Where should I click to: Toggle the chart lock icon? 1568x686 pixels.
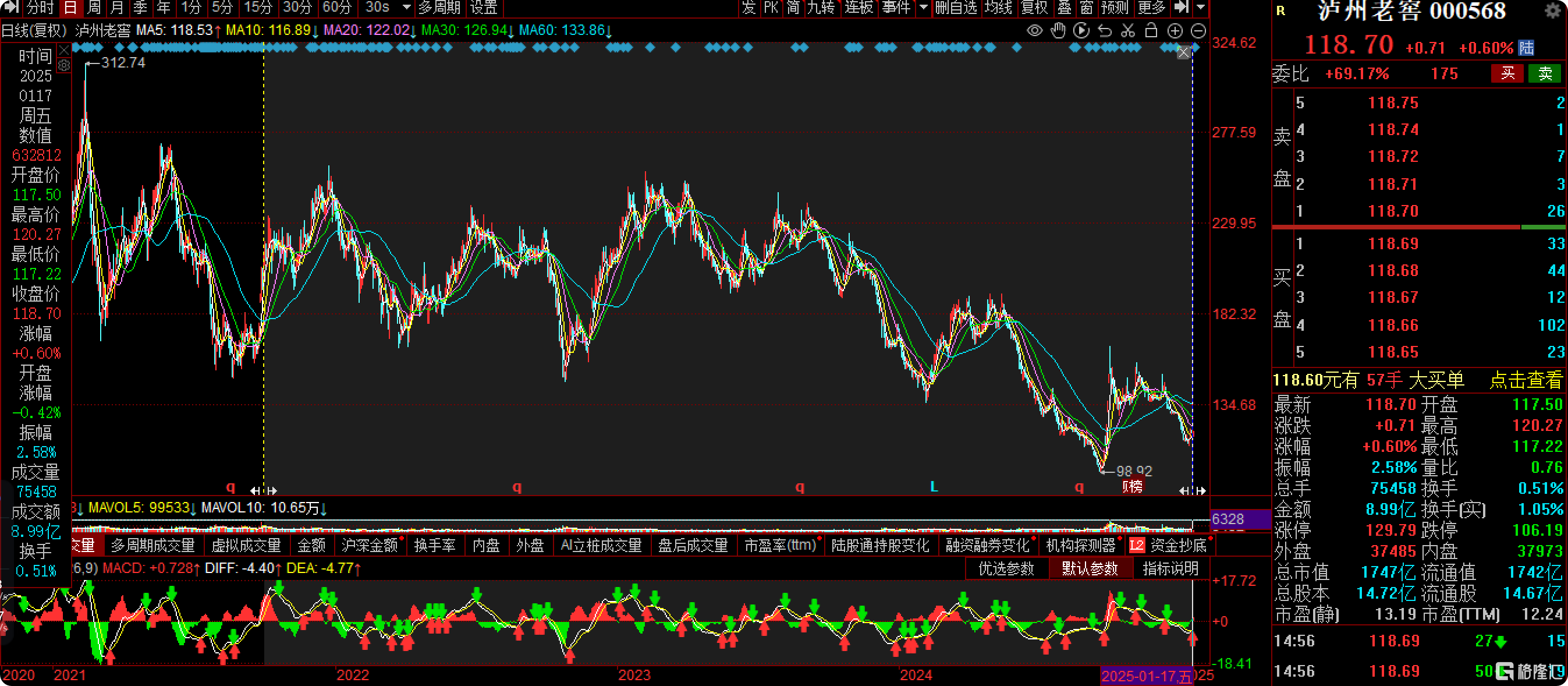point(1151,30)
